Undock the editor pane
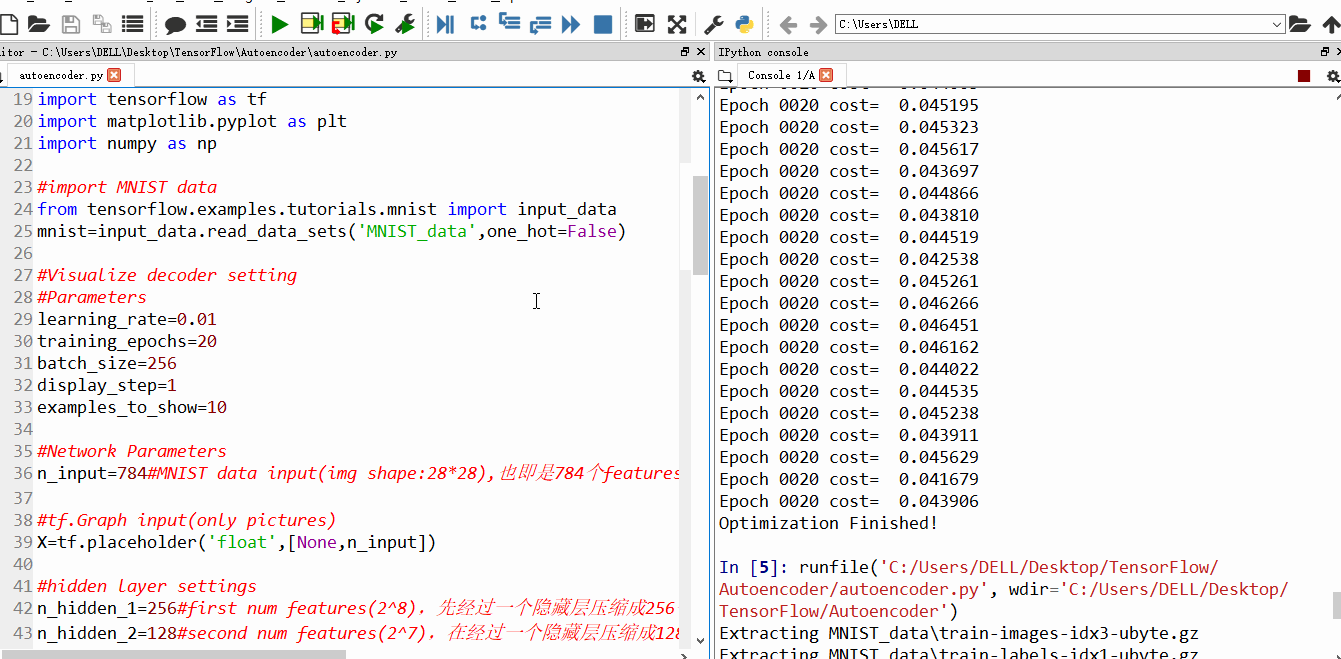The width and height of the screenshot is (1341, 659). pos(685,52)
